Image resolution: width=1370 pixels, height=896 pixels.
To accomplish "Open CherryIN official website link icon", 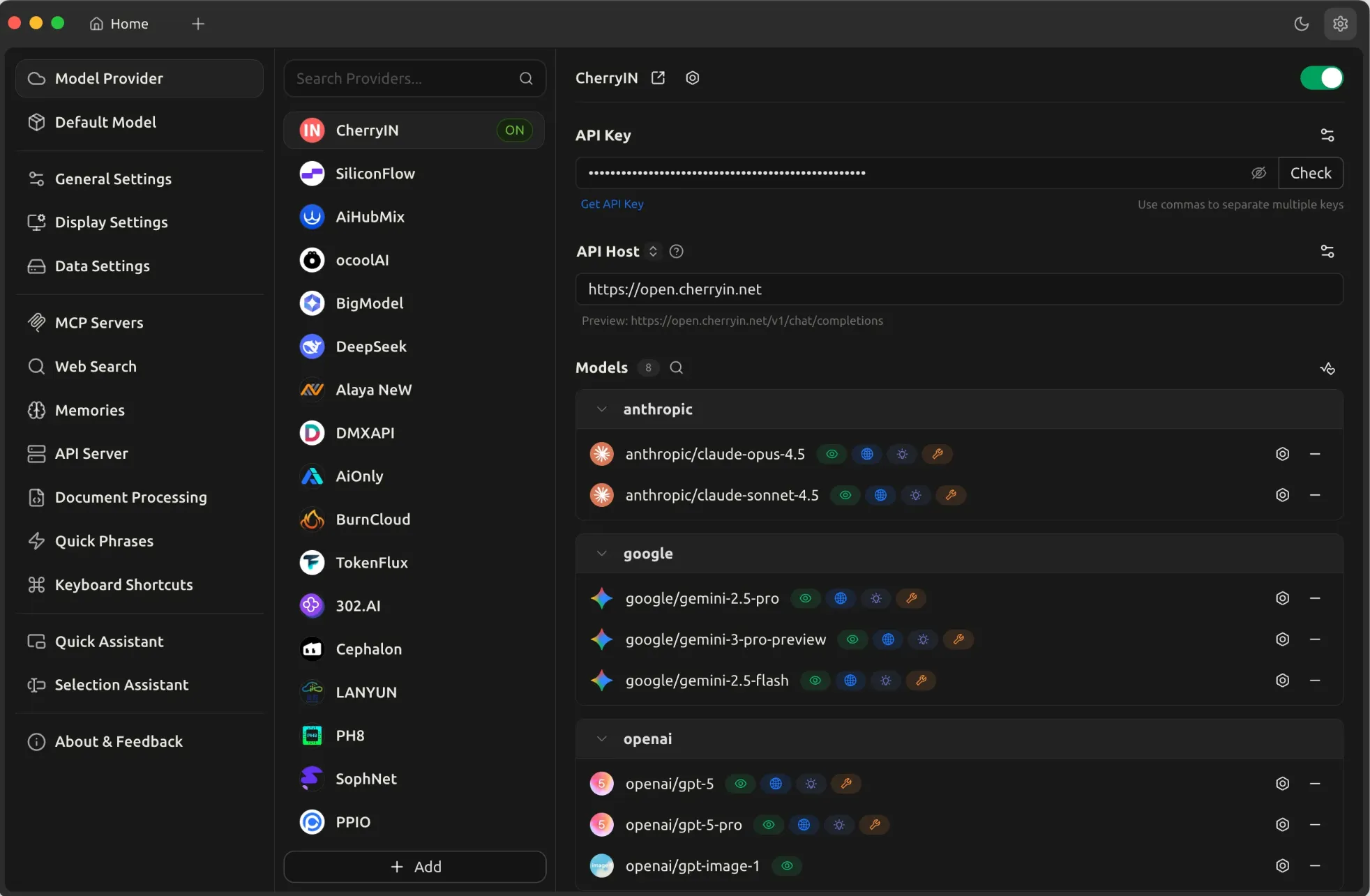I will (658, 78).
